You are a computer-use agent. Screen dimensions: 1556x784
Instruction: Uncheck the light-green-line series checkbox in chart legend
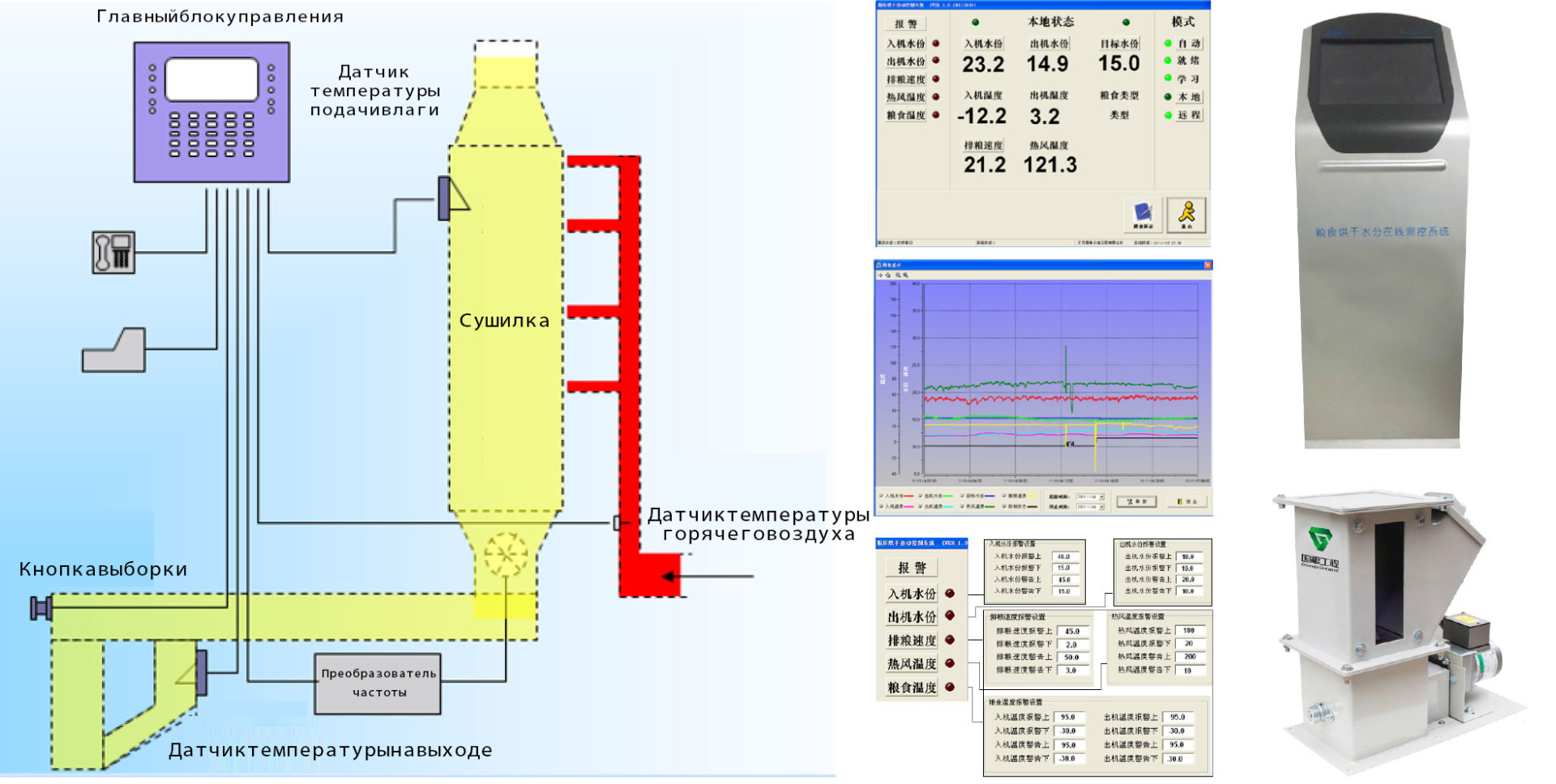(921, 496)
